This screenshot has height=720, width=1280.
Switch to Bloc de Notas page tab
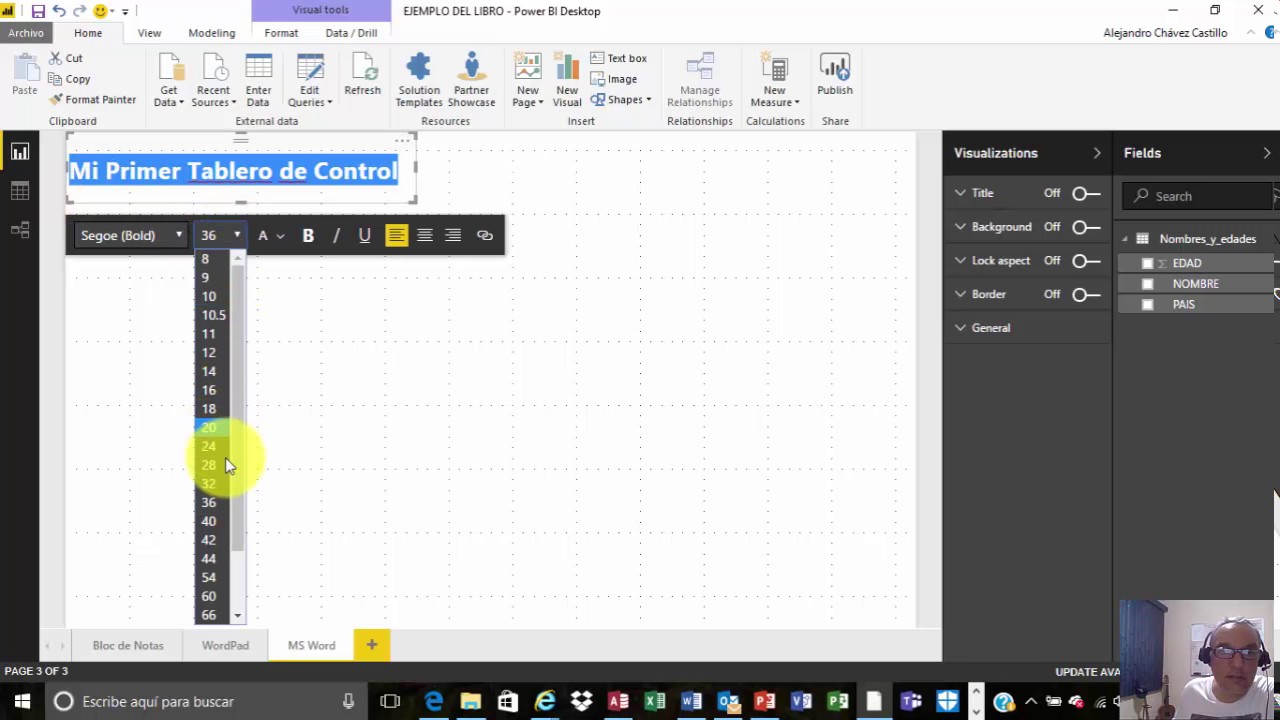pos(128,646)
